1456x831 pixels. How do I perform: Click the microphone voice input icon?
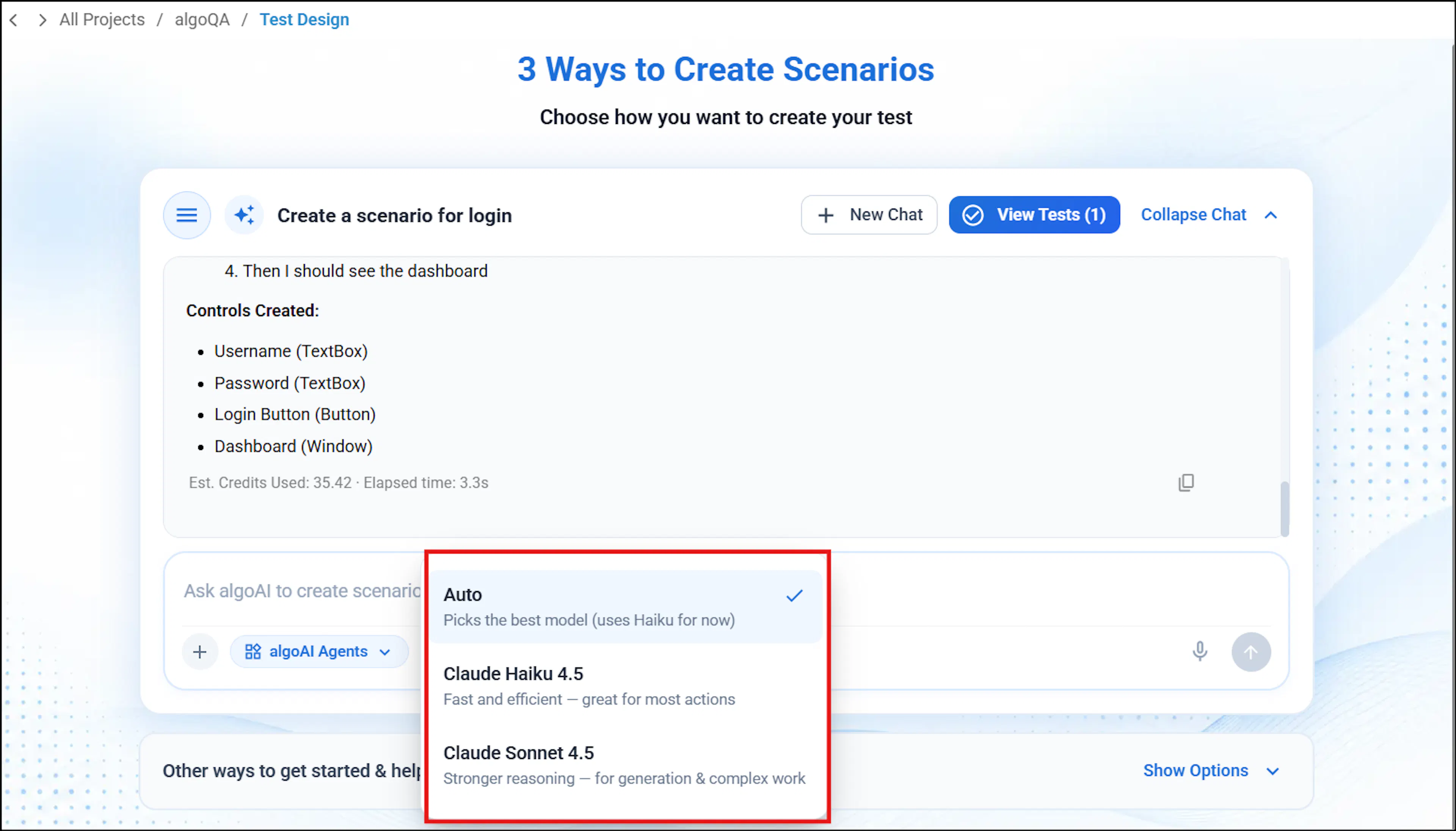pos(1200,651)
